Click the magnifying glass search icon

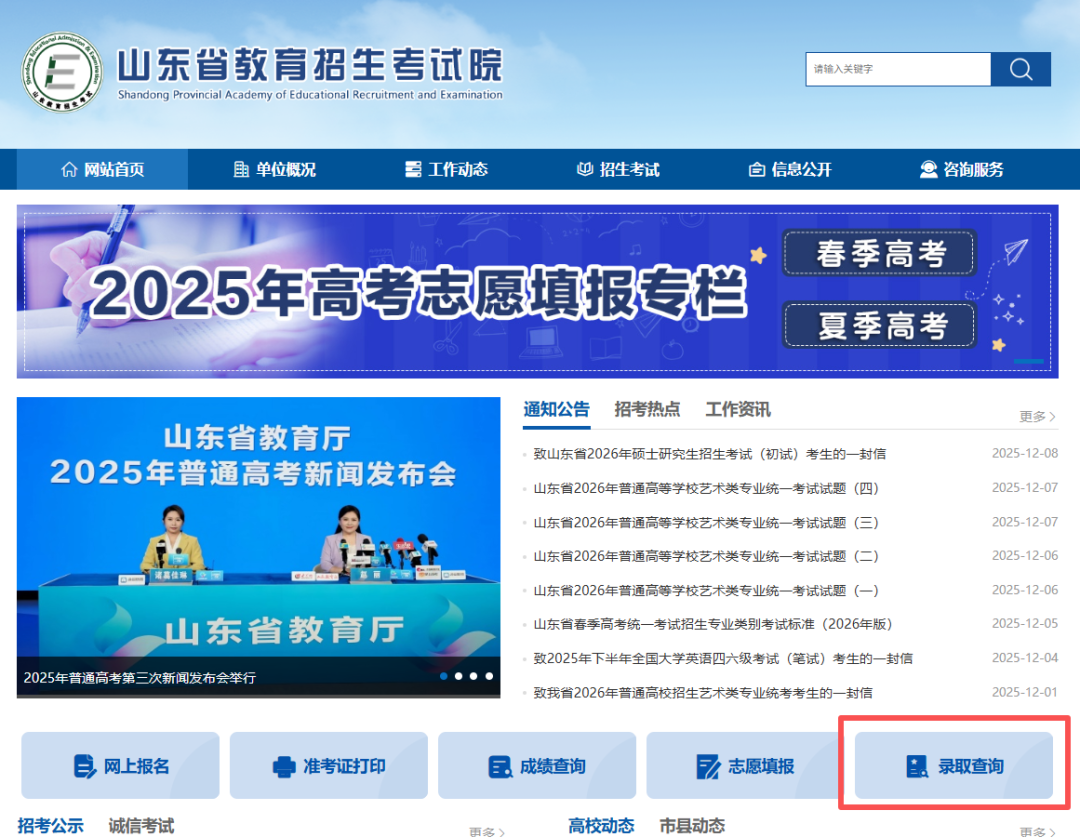point(1020,69)
